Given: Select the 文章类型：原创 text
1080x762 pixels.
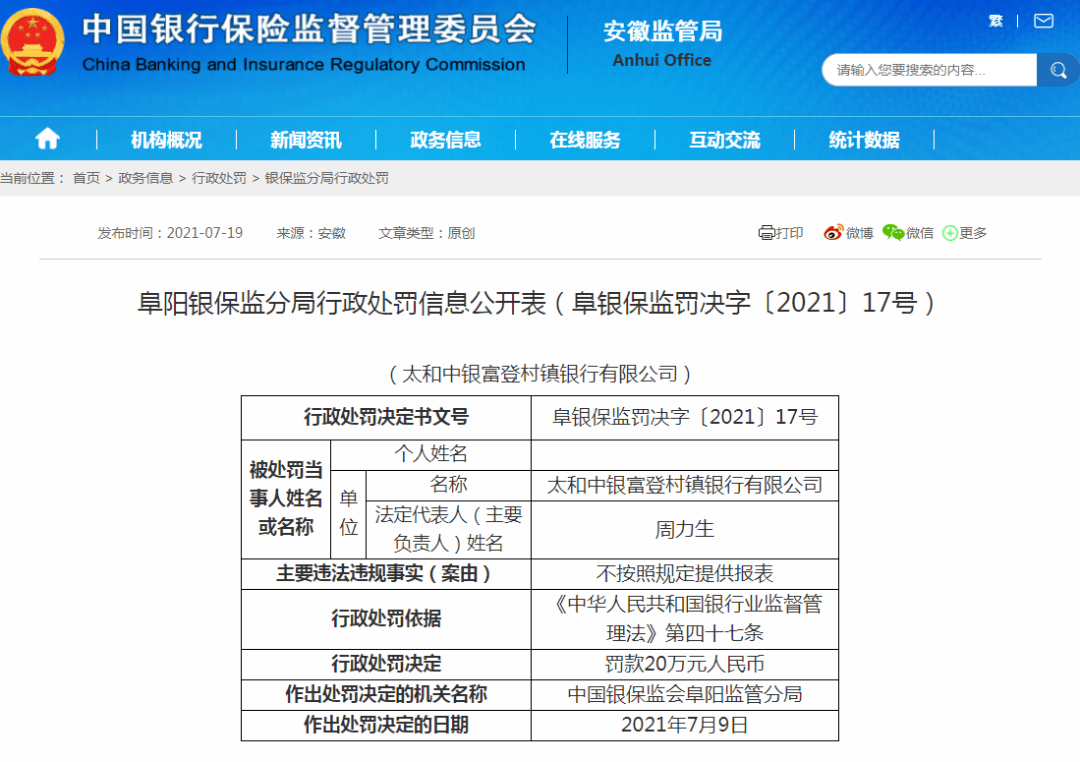Looking at the screenshot, I should [x=426, y=233].
